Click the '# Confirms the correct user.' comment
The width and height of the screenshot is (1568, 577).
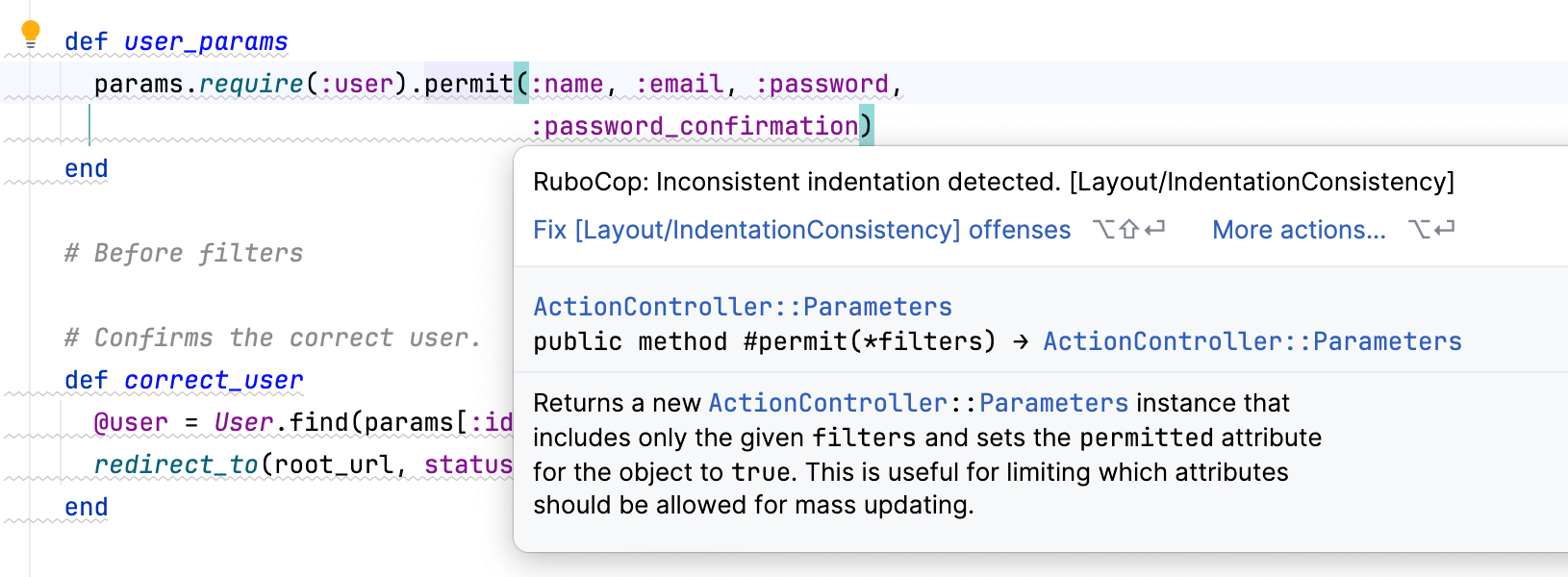pos(272,339)
